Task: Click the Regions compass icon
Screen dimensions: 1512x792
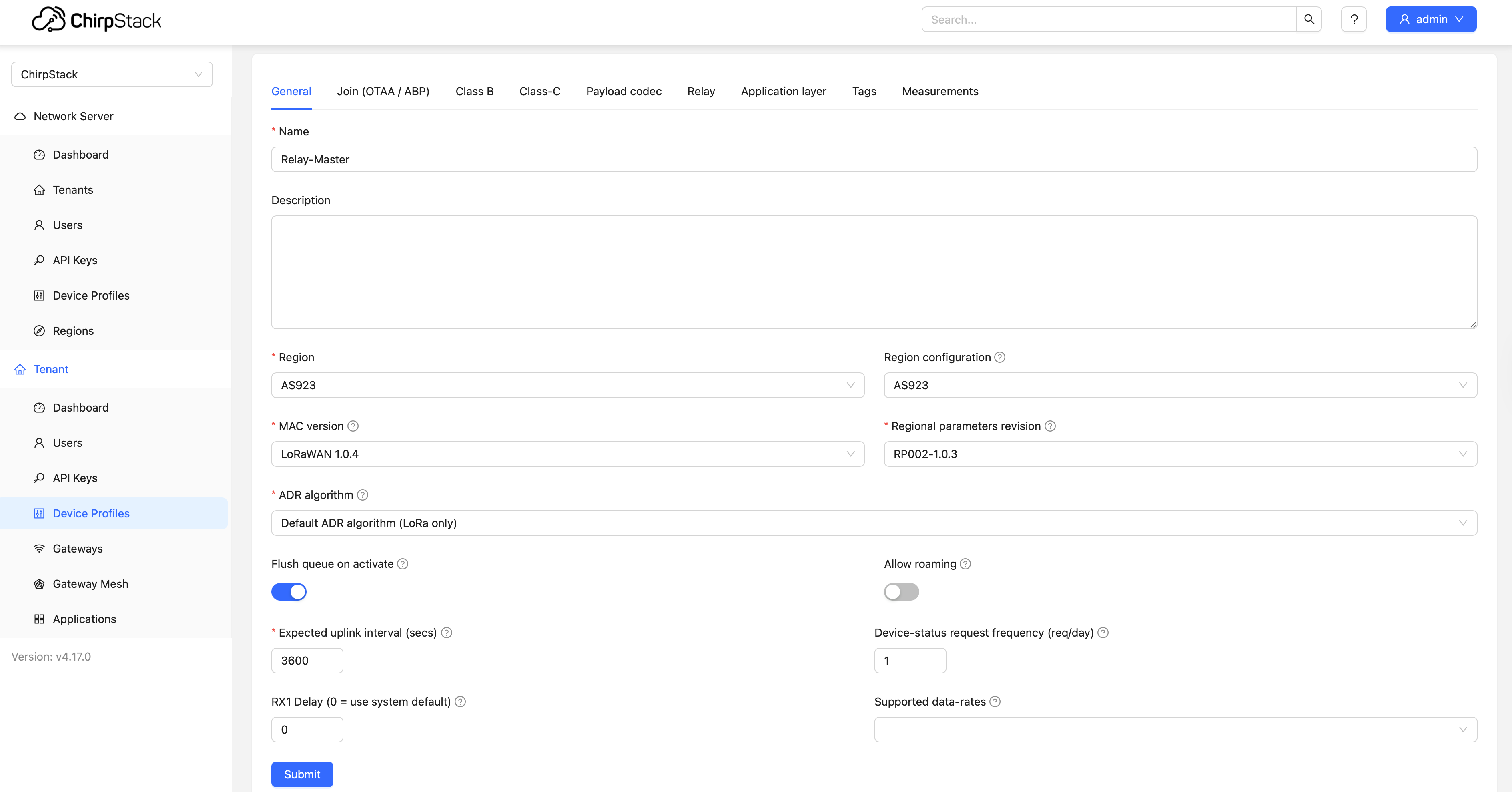Action: (39, 331)
